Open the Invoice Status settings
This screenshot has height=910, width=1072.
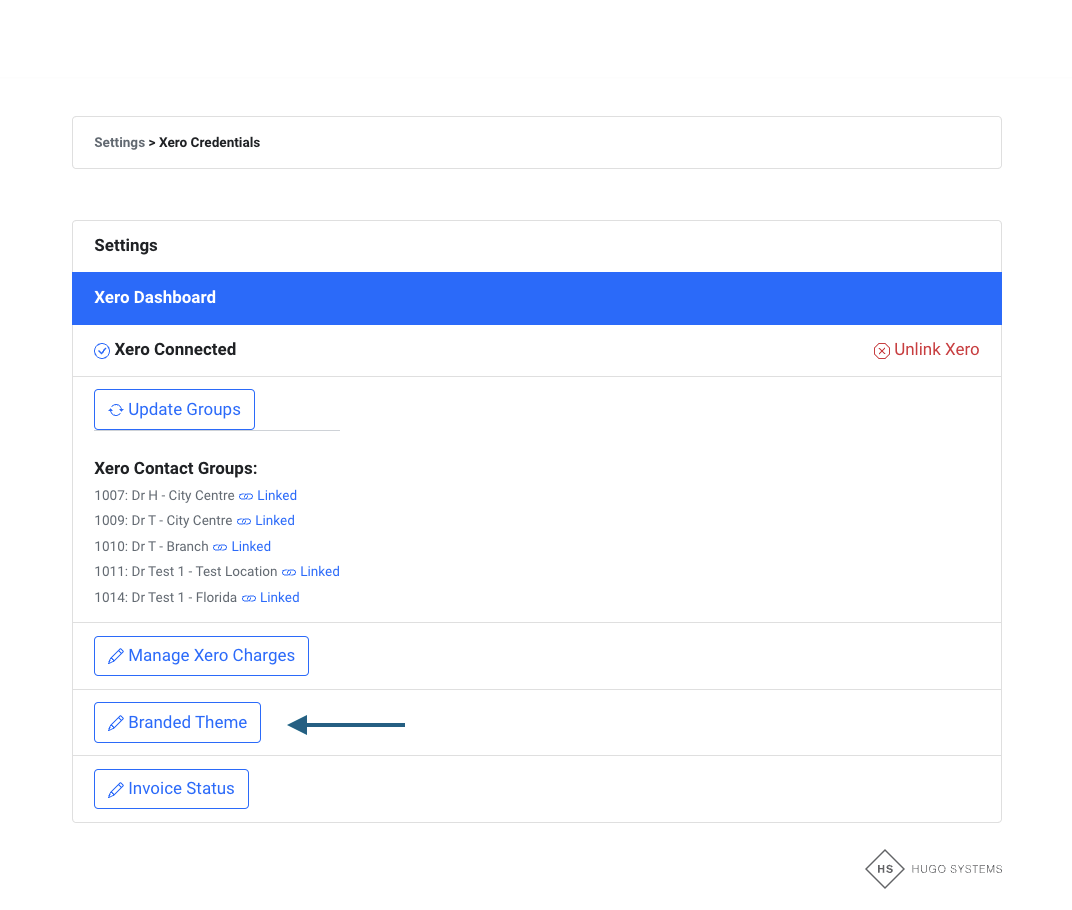[x=172, y=789]
